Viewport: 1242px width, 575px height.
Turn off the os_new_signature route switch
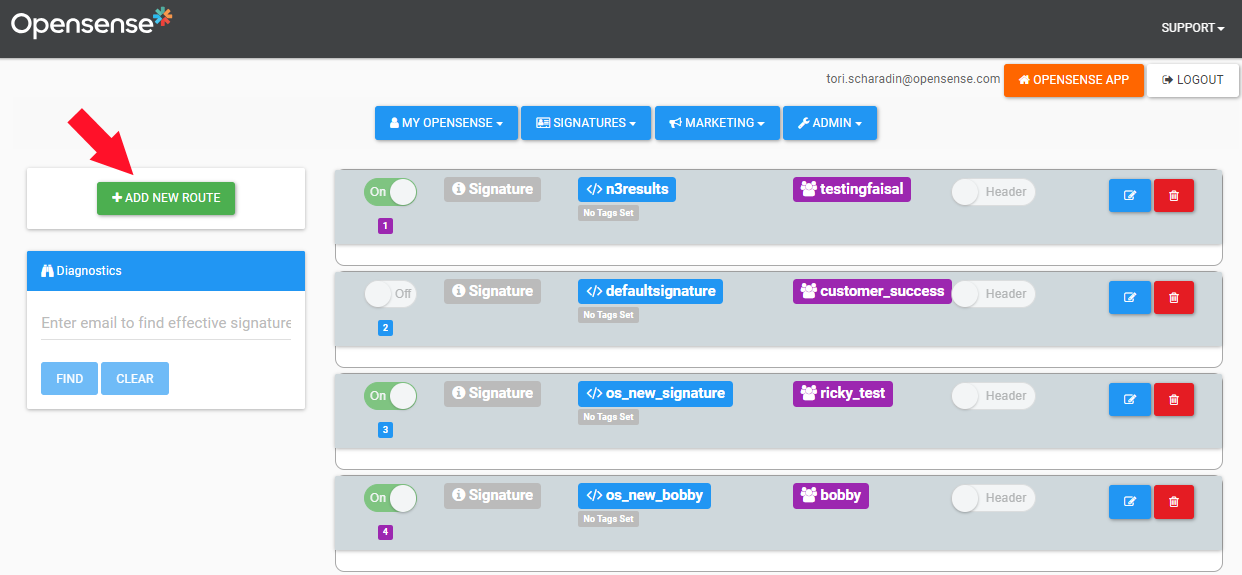[x=390, y=396]
